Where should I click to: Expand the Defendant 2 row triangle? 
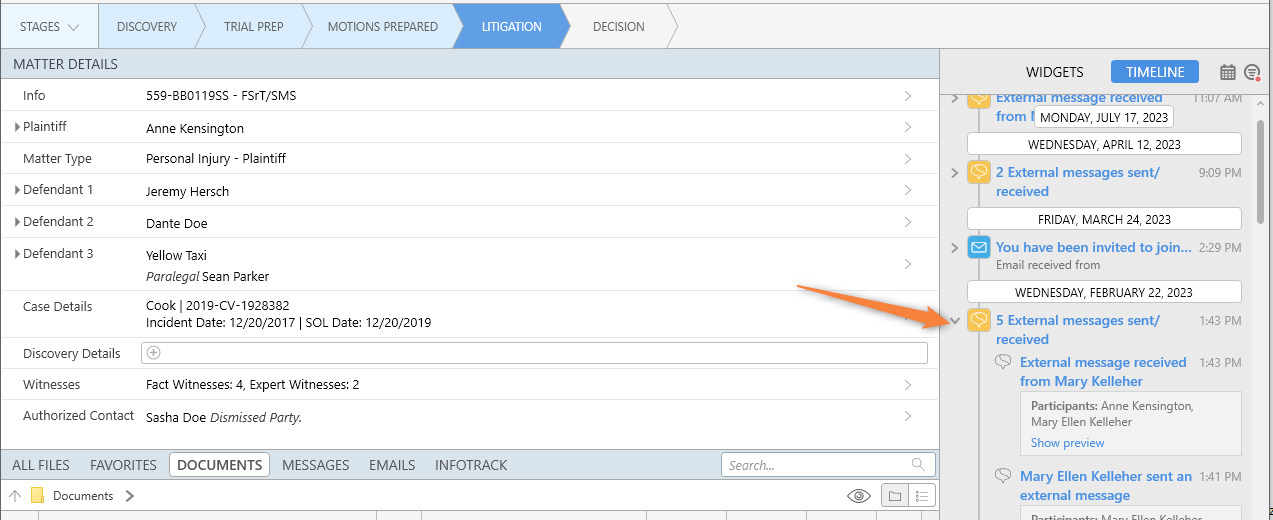click(17, 222)
